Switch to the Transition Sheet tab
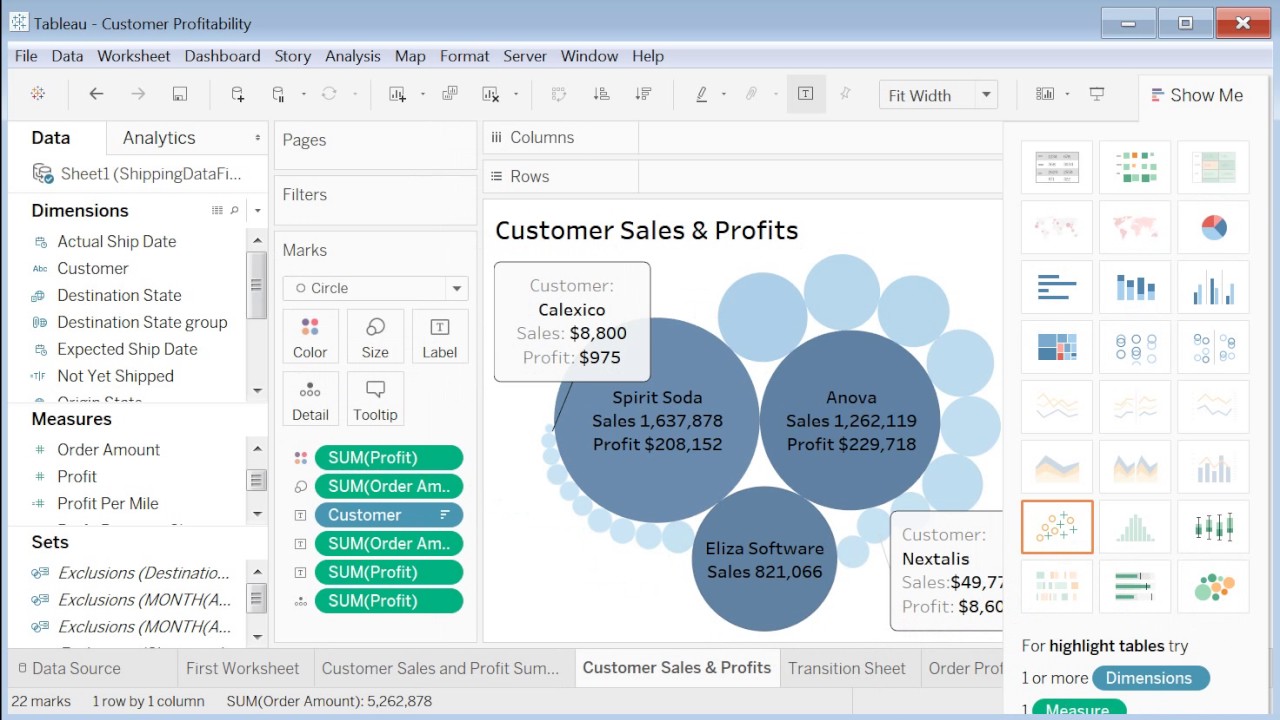Viewport: 1280px width, 720px height. click(846, 668)
